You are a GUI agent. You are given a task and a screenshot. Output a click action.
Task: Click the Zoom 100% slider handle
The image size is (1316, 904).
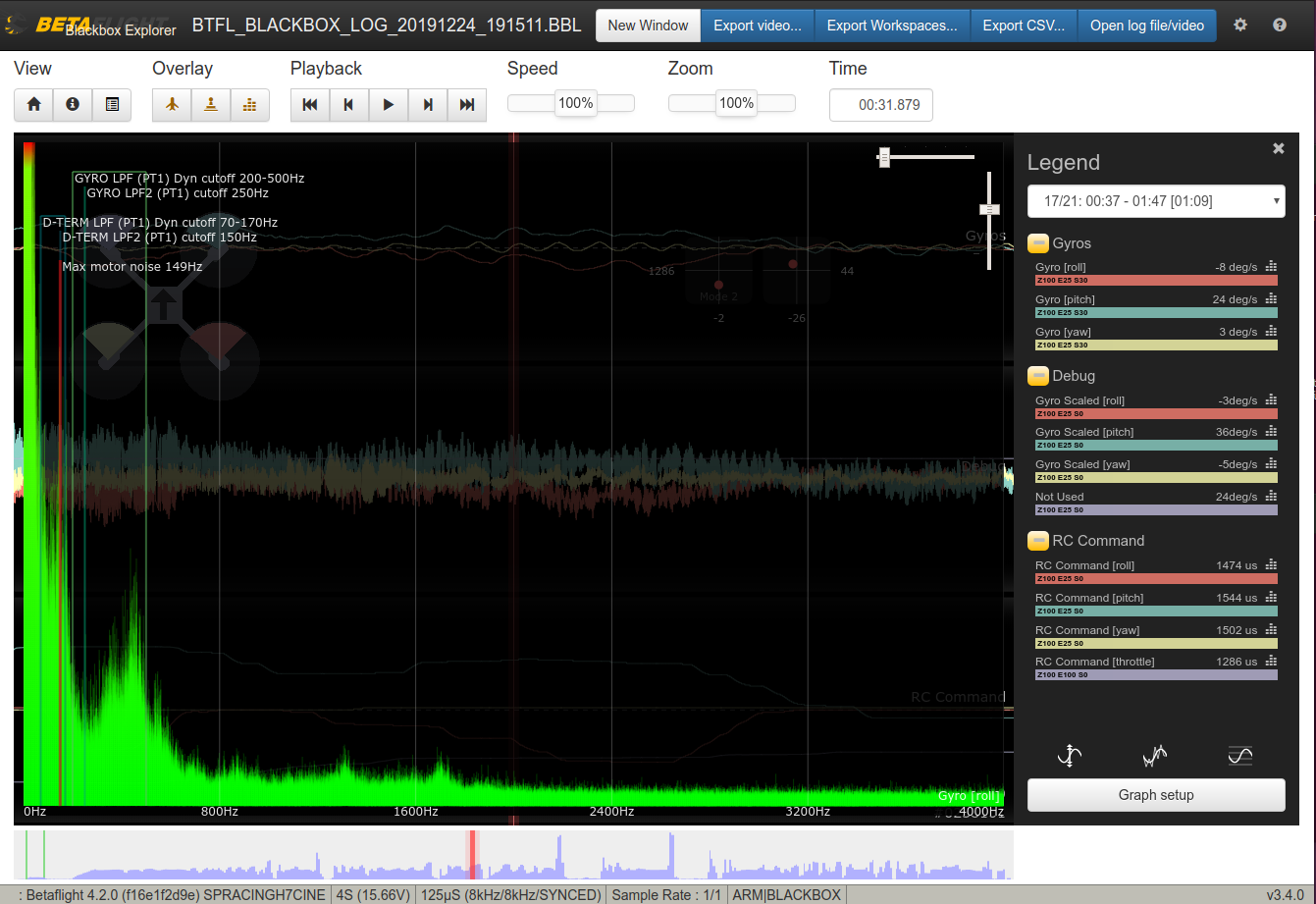click(736, 103)
